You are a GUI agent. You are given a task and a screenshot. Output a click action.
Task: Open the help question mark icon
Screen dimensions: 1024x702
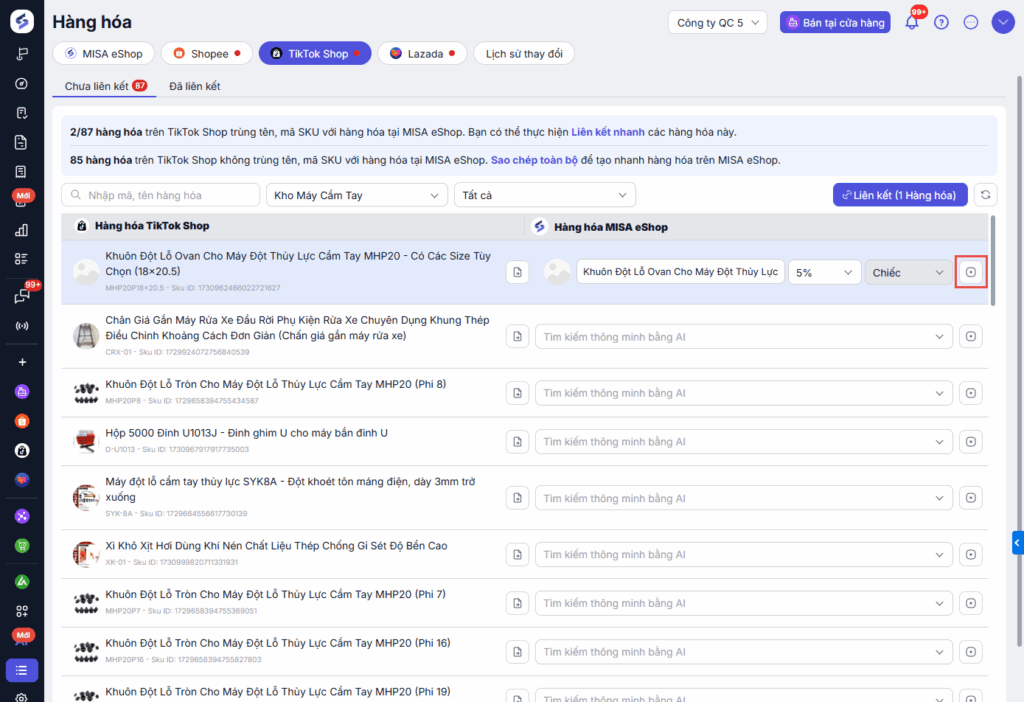click(941, 22)
